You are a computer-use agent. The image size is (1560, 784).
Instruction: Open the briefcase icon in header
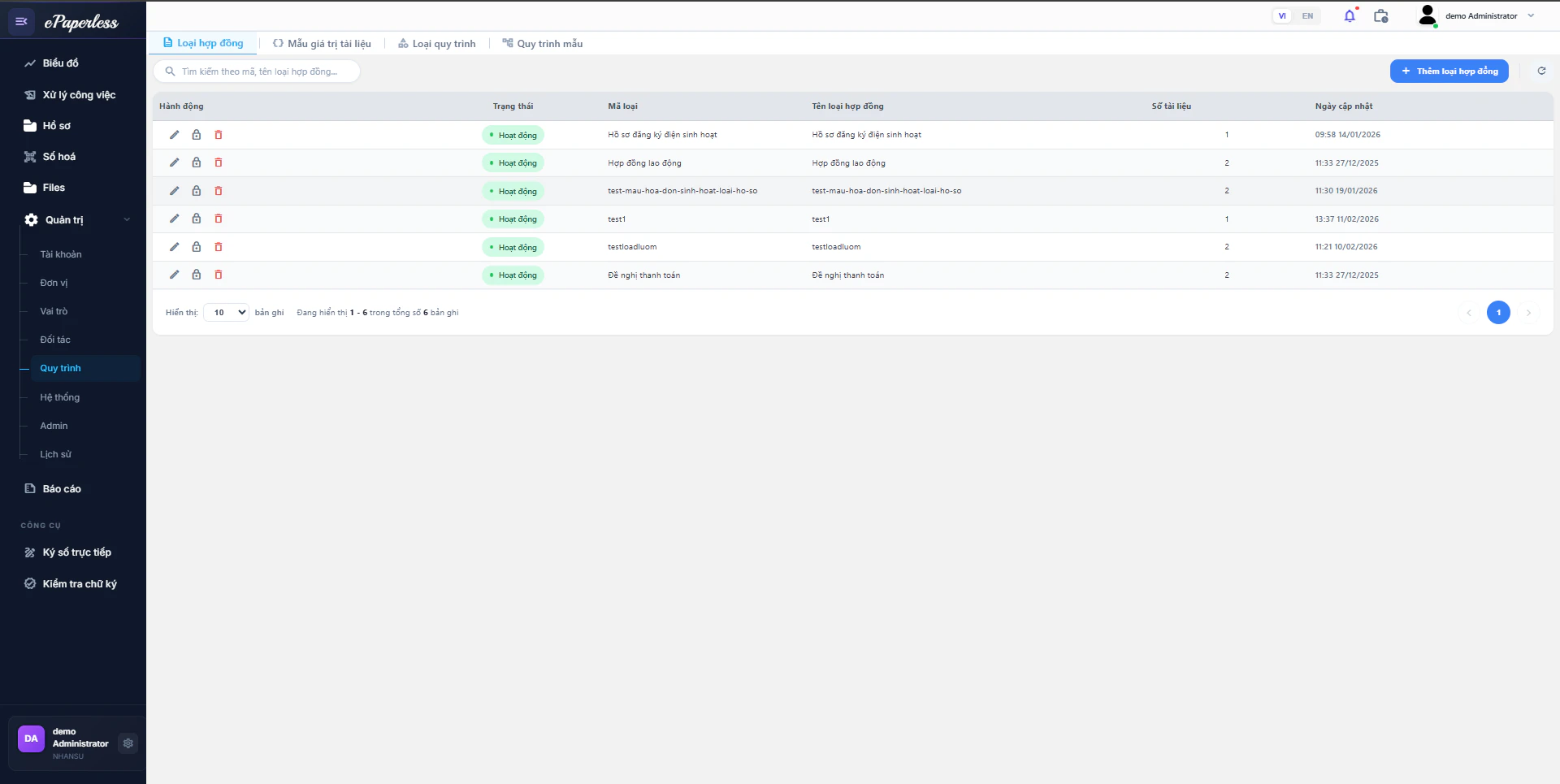(1380, 15)
